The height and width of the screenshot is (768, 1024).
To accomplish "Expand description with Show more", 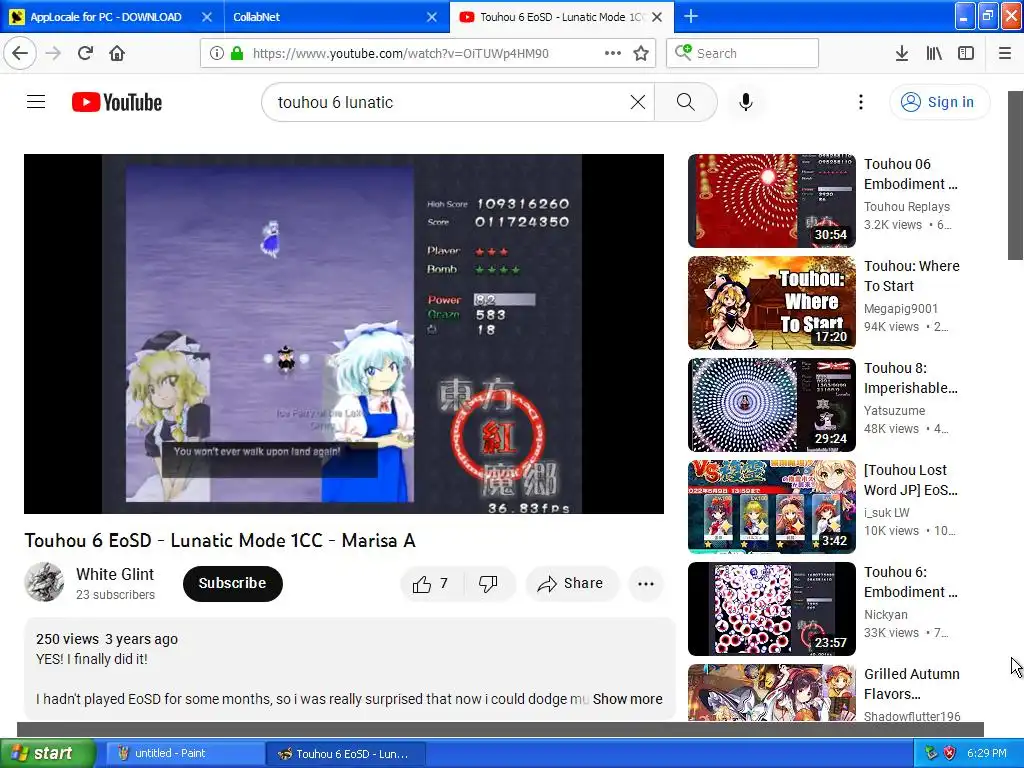I will click(628, 699).
